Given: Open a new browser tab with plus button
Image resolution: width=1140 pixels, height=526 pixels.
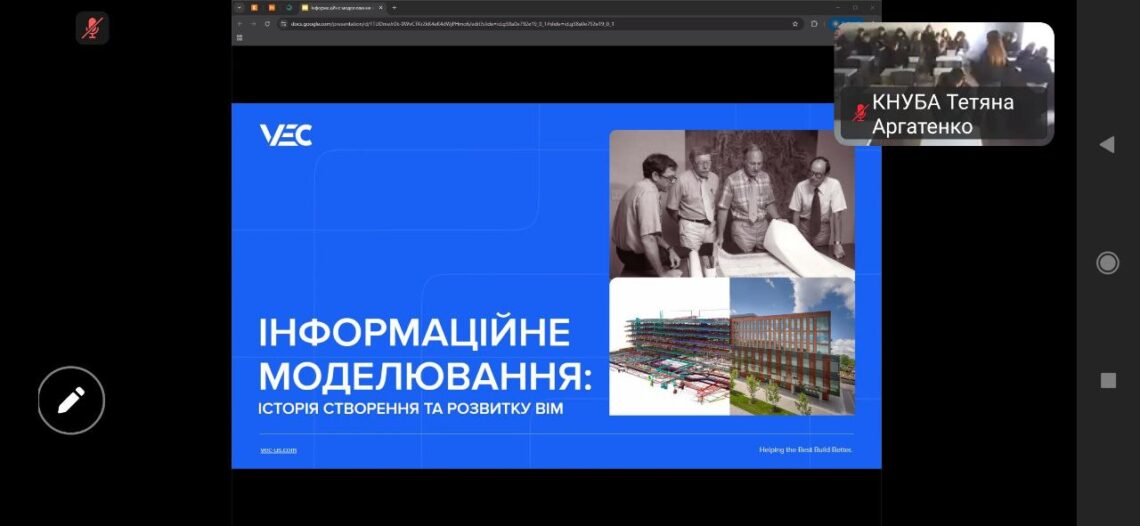Looking at the screenshot, I should click(394, 7).
